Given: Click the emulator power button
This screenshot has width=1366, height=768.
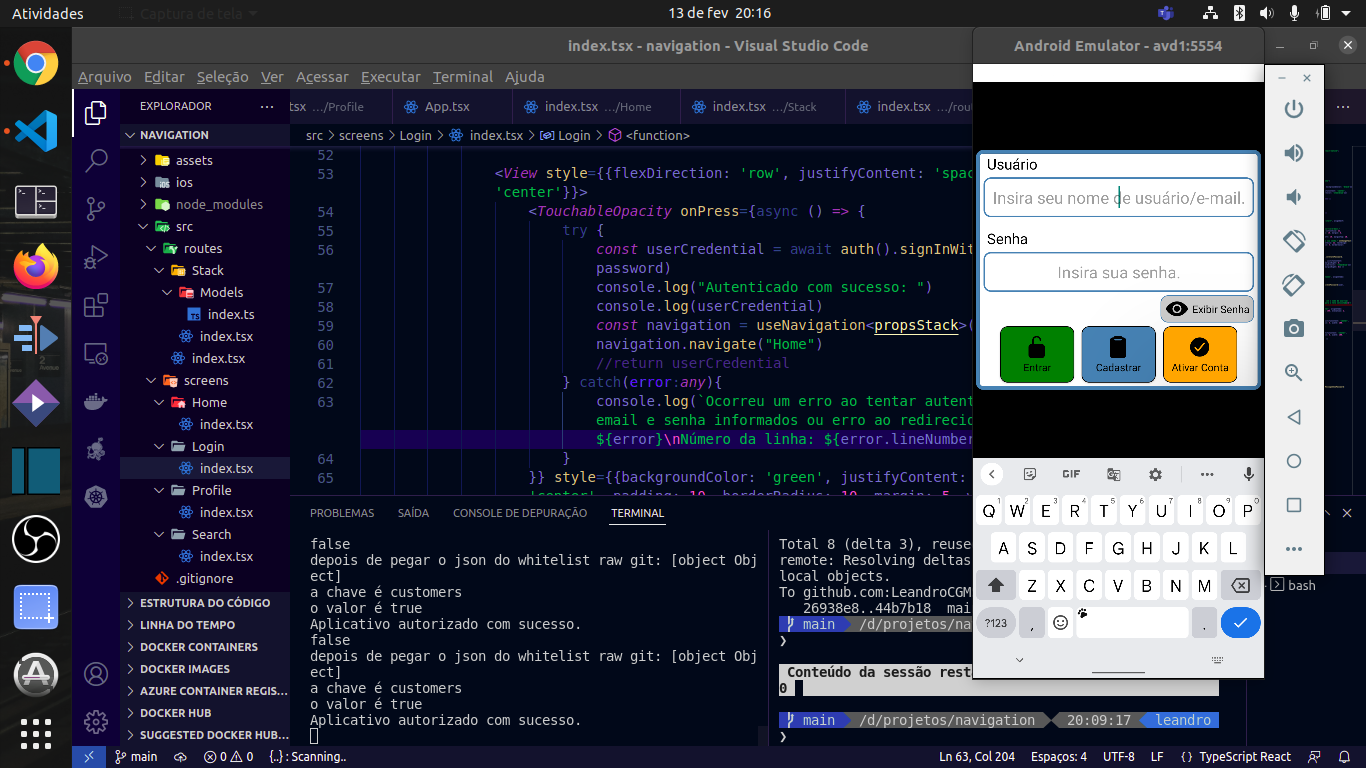Looking at the screenshot, I should [x=1294, y=109].
